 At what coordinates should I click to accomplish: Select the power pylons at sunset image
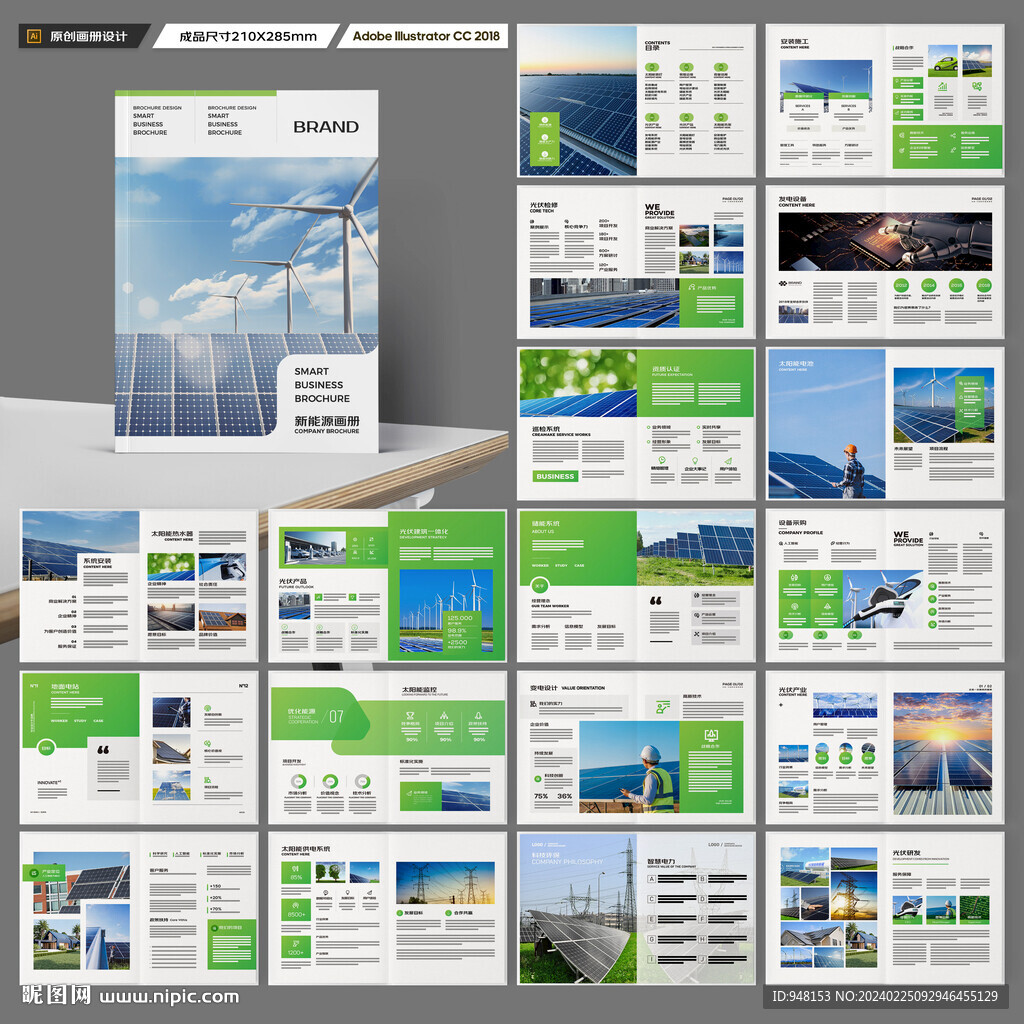(x=445, y=882)
